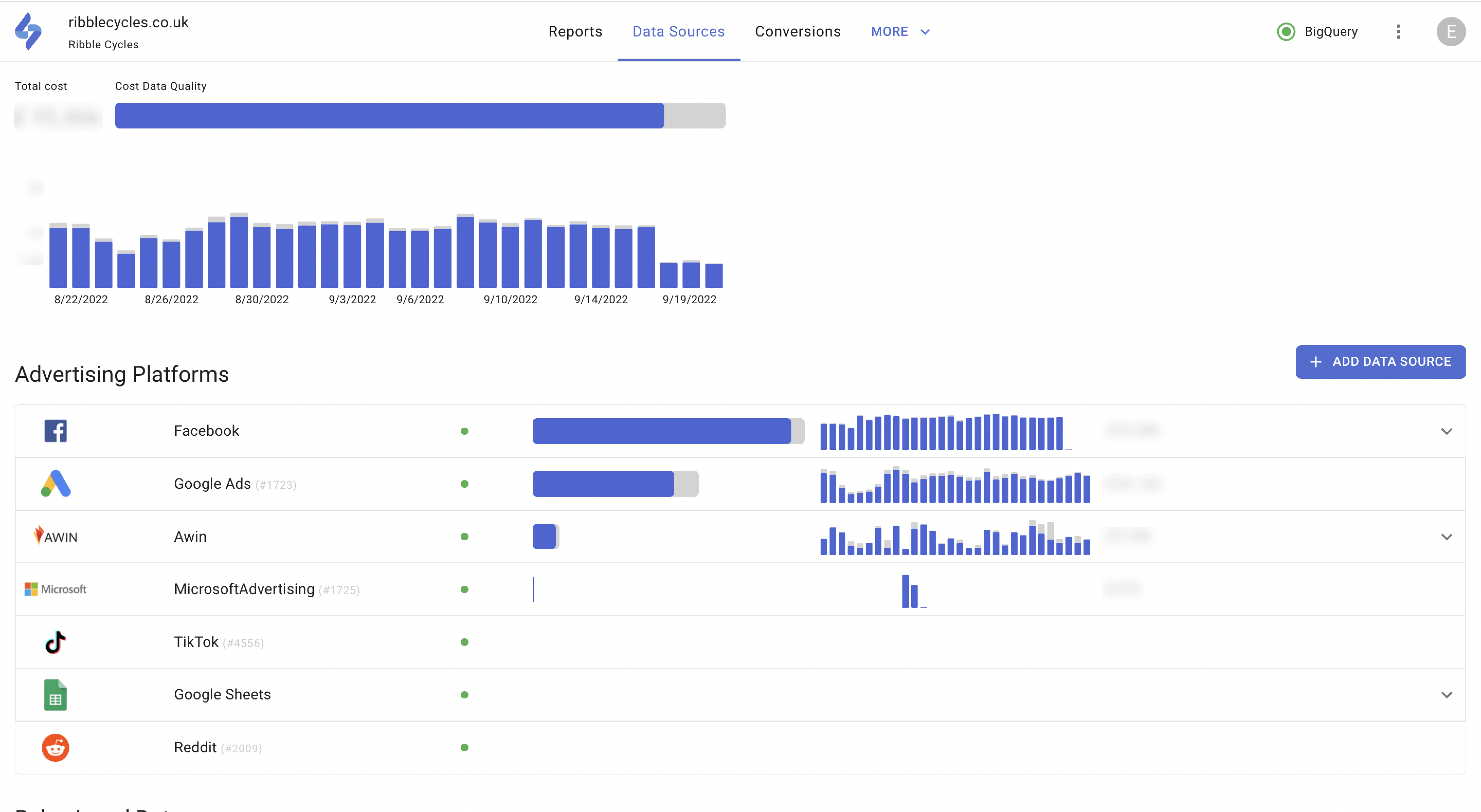The image size is (1481, 812).
Task: Click the #1723 account ID text
Action: click(x=276, y=485)
